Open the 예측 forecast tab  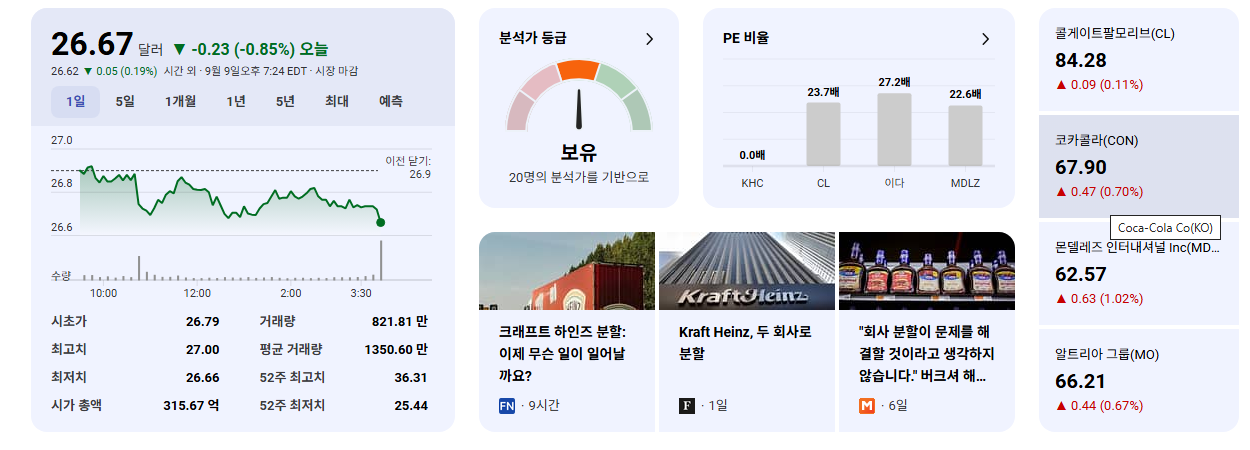[391, 101]
